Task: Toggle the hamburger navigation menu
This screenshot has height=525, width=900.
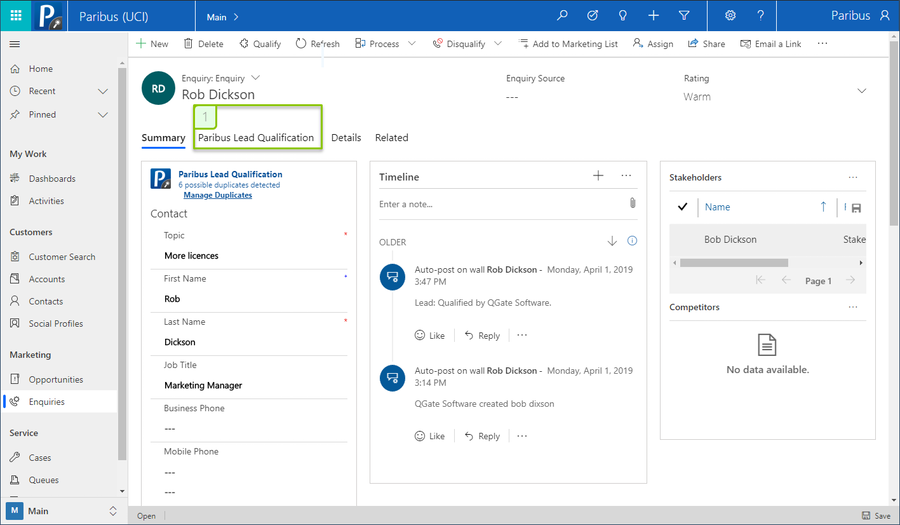Action: pyautogui.click(x=15, y=44)
